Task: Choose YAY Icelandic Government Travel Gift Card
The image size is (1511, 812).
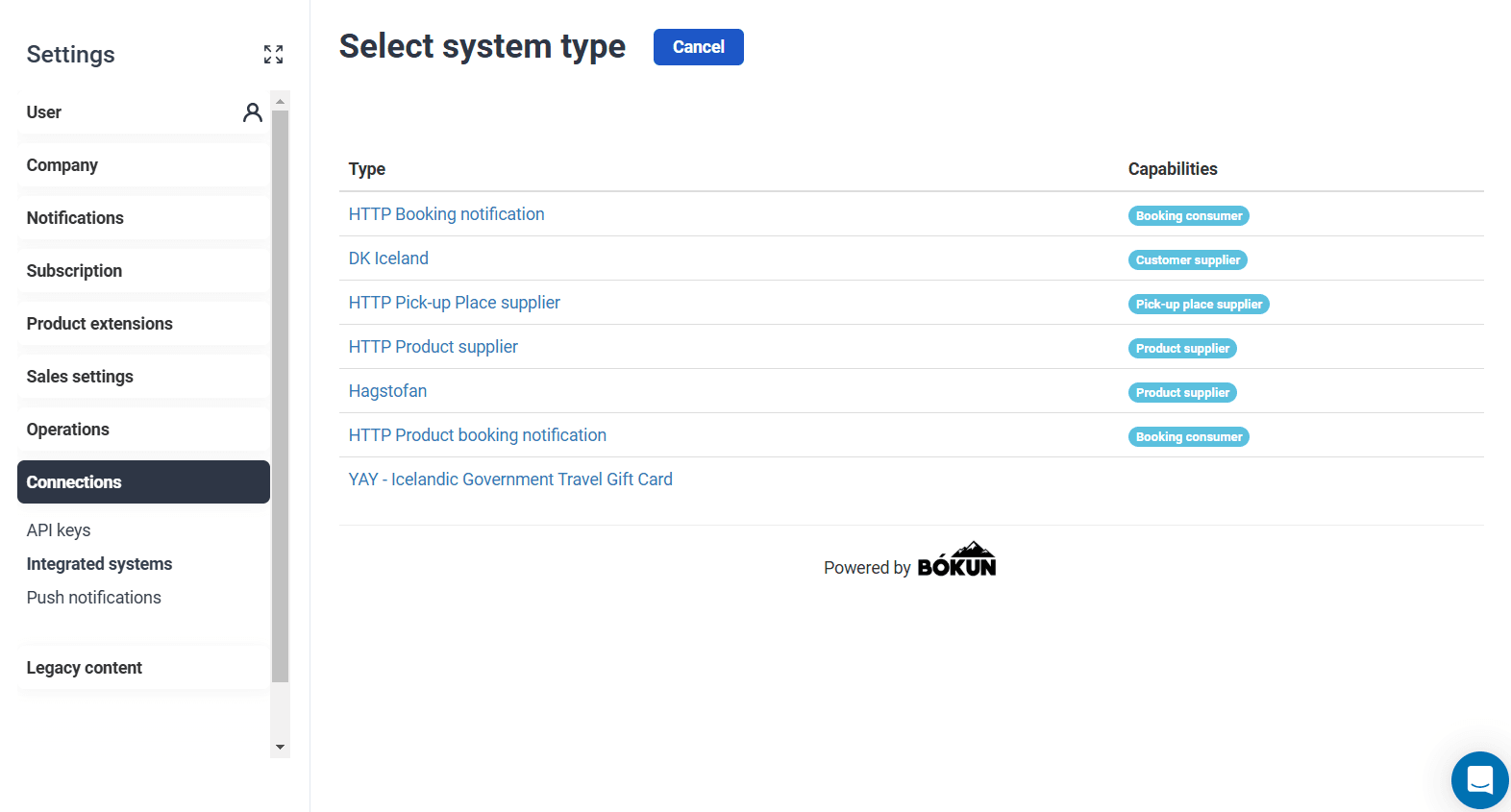Action: click(510, 480)
